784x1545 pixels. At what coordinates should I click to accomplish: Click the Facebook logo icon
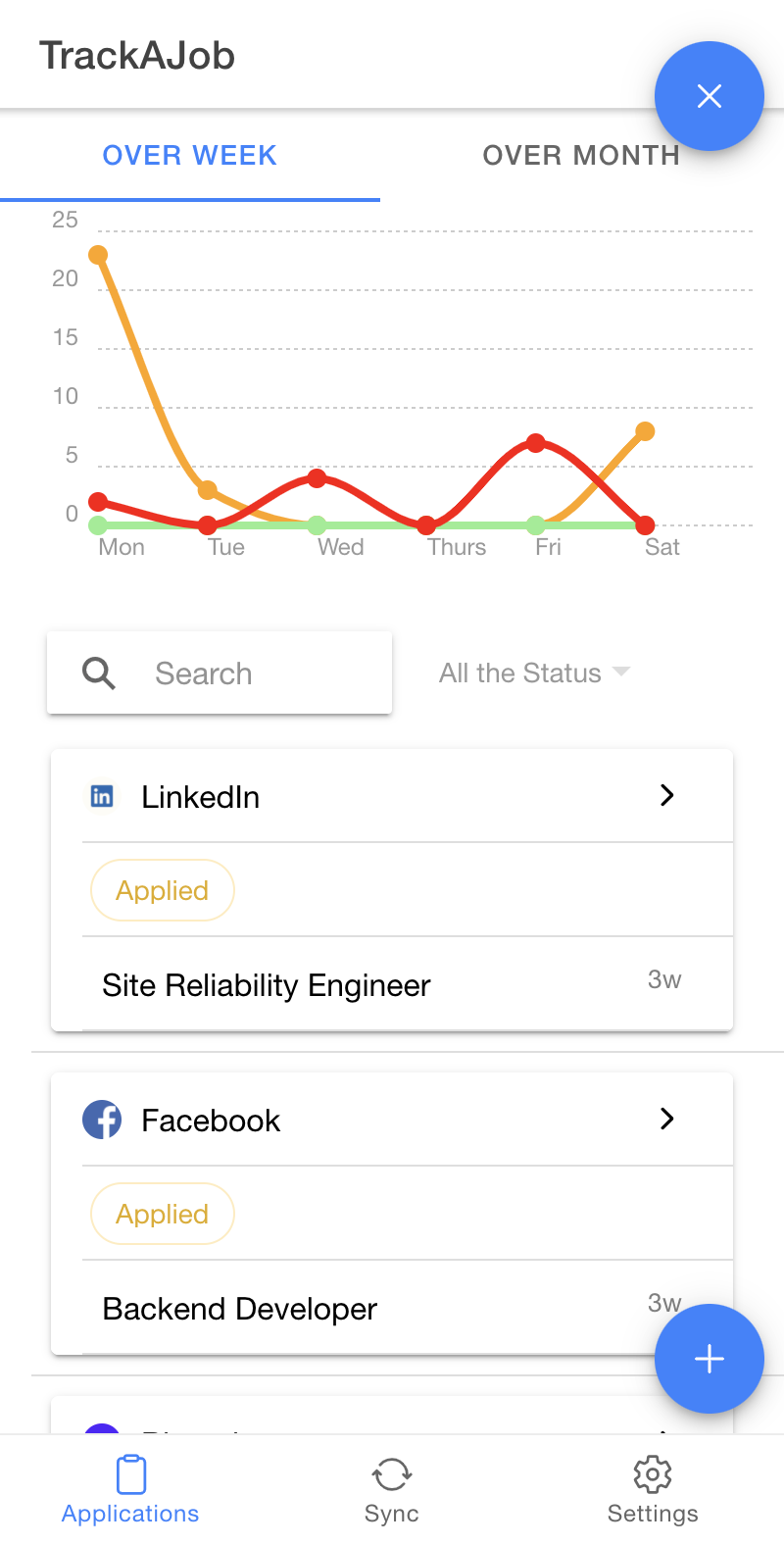click(102, 1120)
